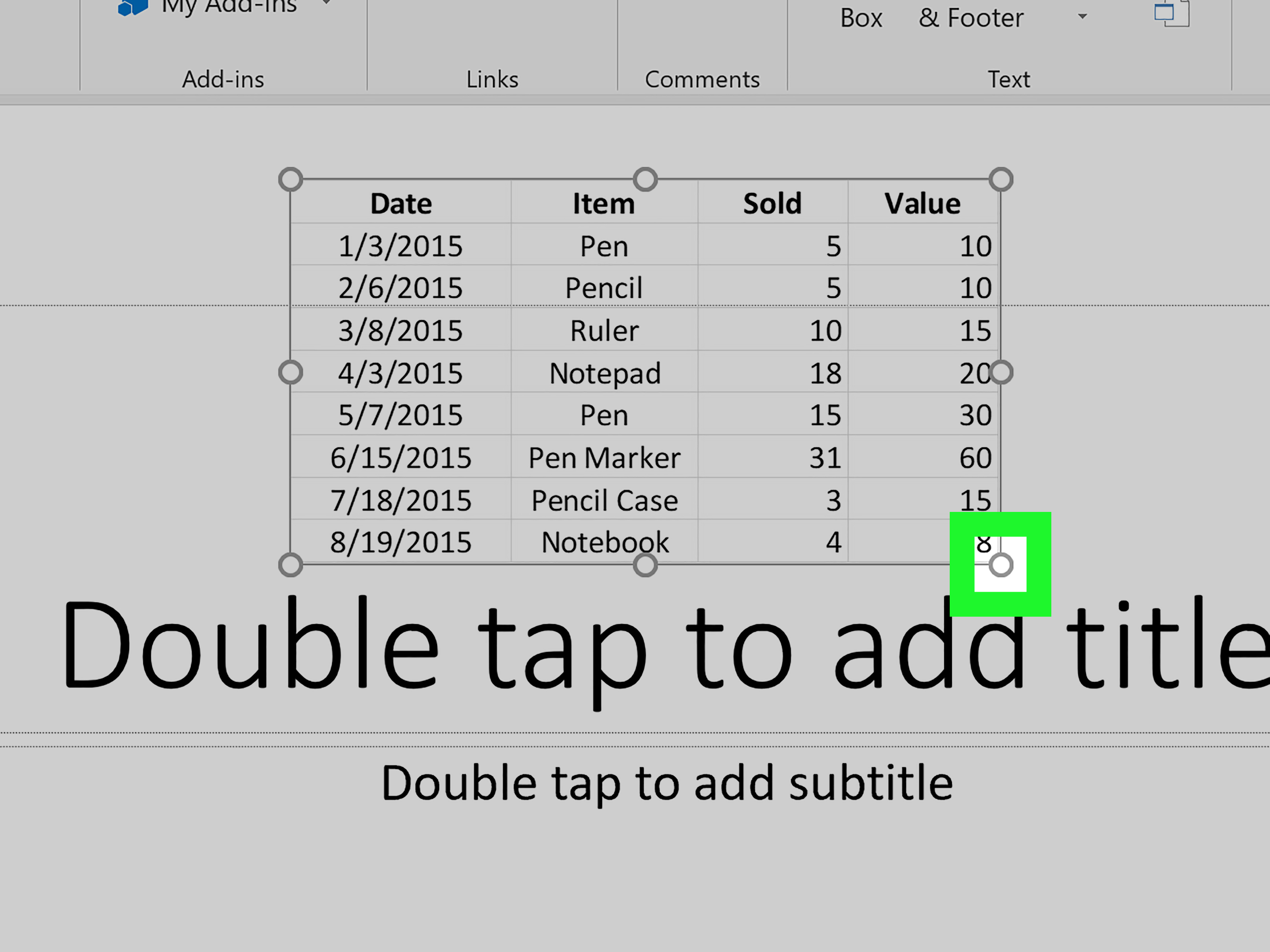Expand the My Add-ins dropdown menu
1270x952 pixels.
(x=326, y=8)
